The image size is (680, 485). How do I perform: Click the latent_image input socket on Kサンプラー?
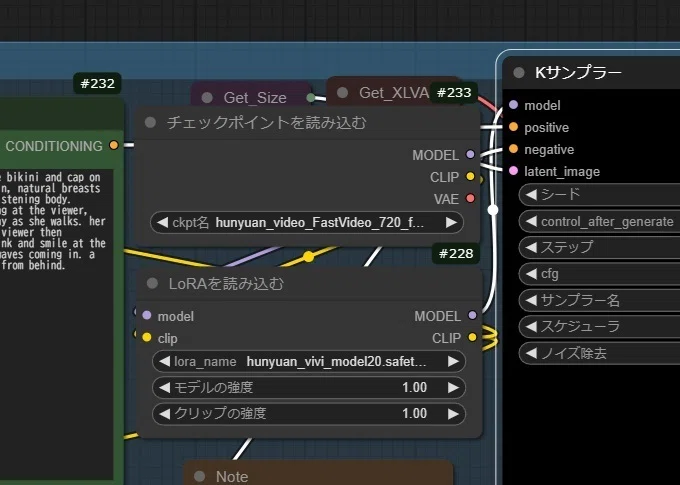[513, 171]
